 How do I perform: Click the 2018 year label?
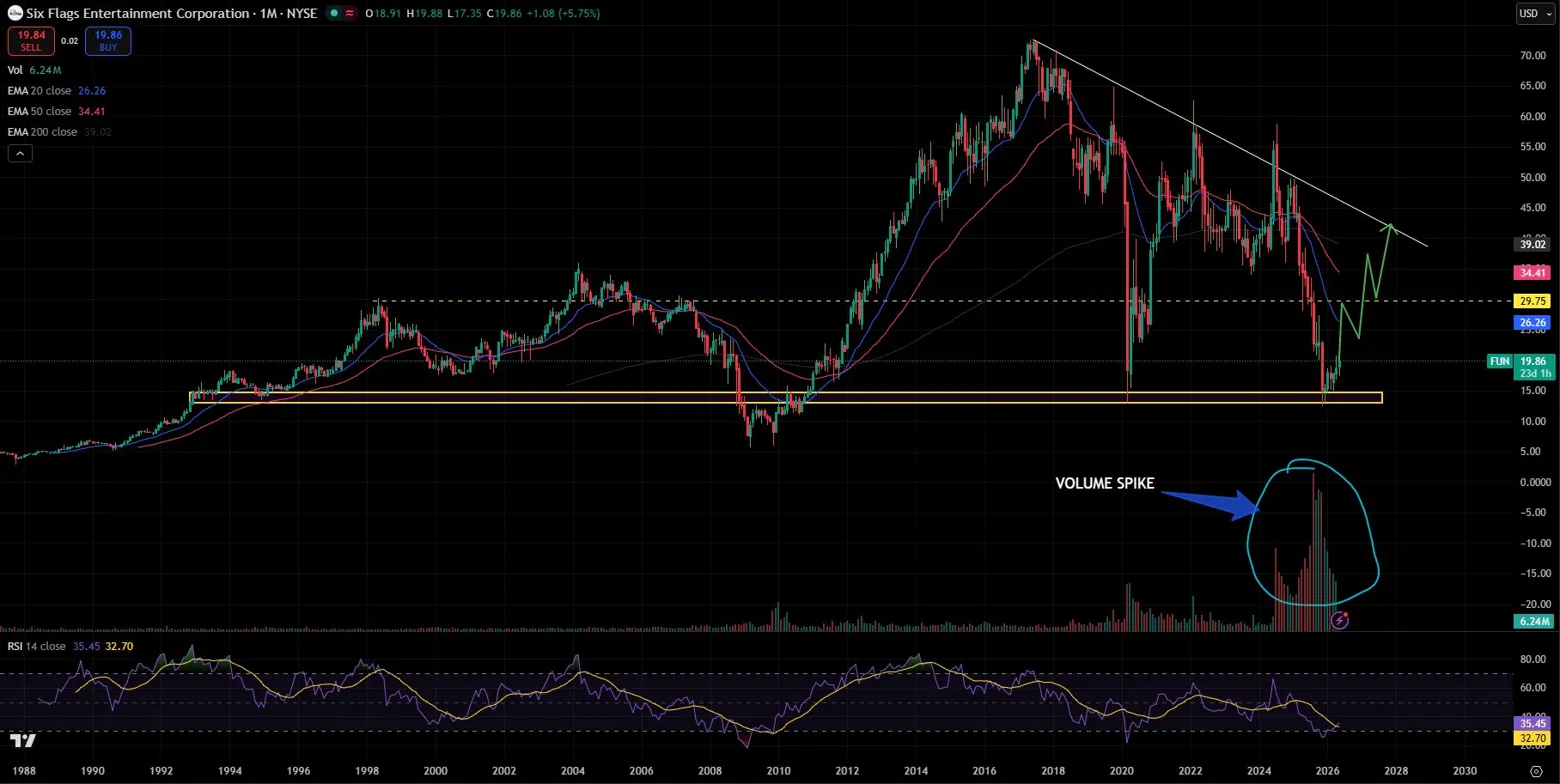pyautogui.click(x=1053, y=771)
